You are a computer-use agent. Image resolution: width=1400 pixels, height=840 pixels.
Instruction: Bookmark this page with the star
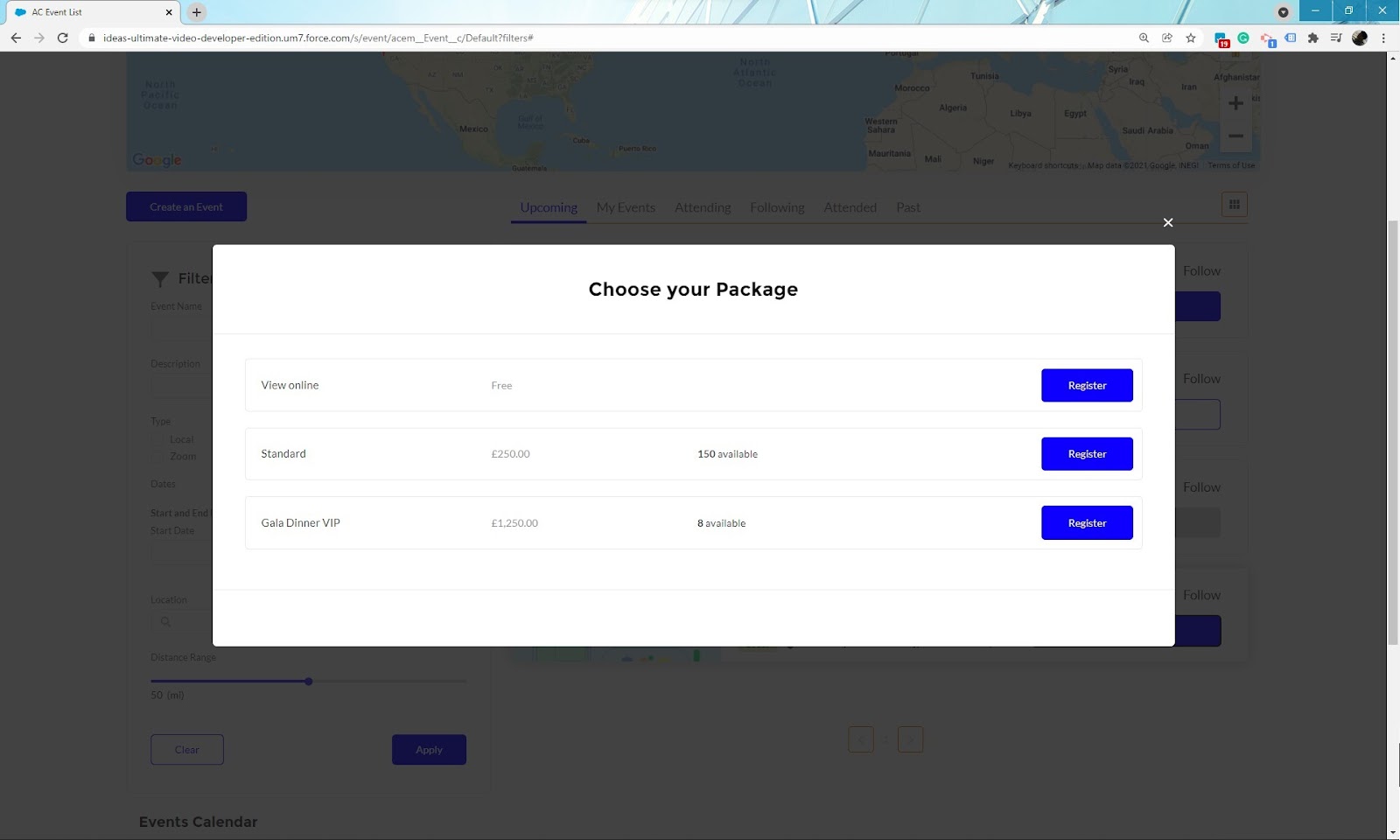[1191, 38]
